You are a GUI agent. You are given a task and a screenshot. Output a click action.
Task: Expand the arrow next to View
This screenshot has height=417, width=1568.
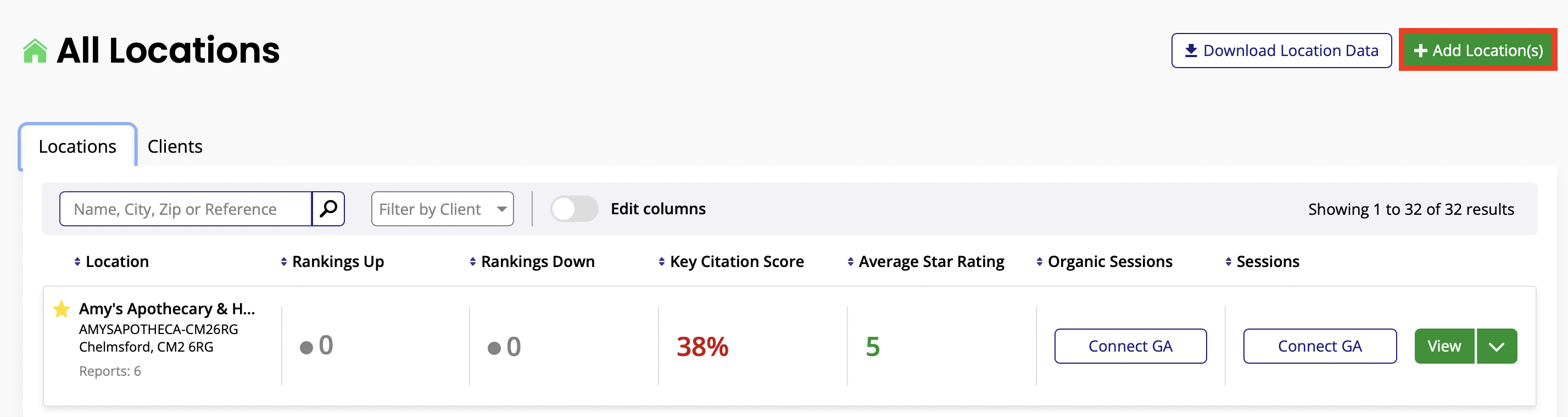(1496, 346)
